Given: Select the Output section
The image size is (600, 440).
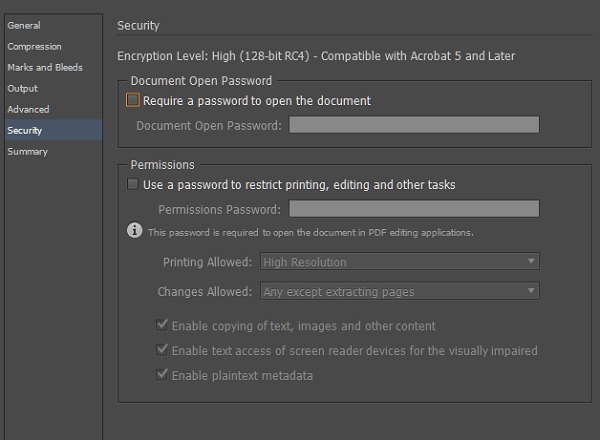Looking at the screenshot, I should coord(22,88).
